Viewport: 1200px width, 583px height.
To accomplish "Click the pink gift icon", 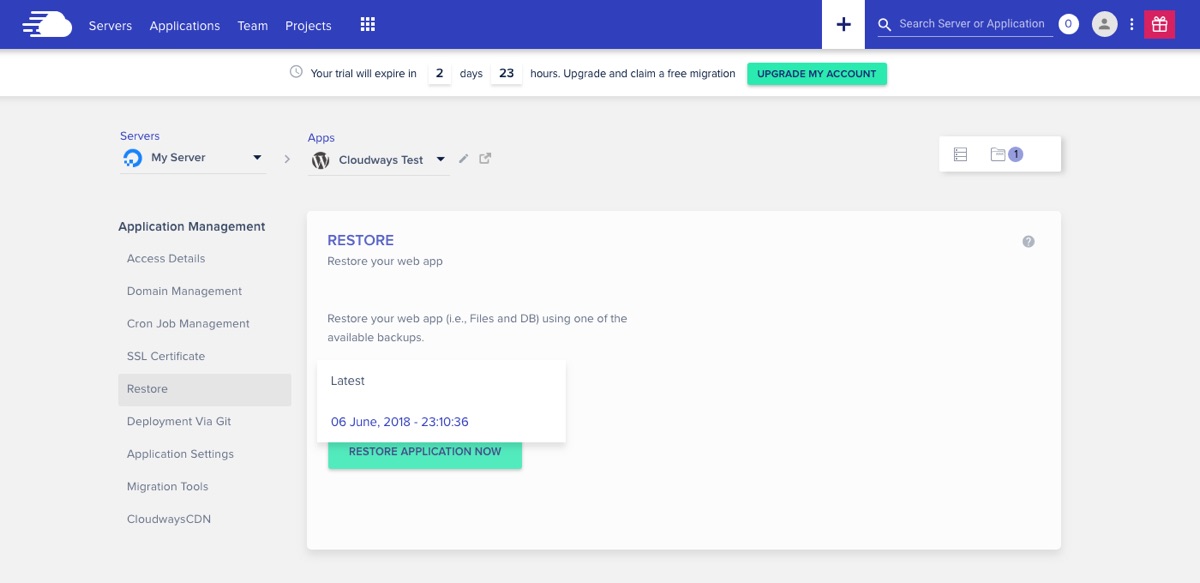I will tap(1159, 24).
